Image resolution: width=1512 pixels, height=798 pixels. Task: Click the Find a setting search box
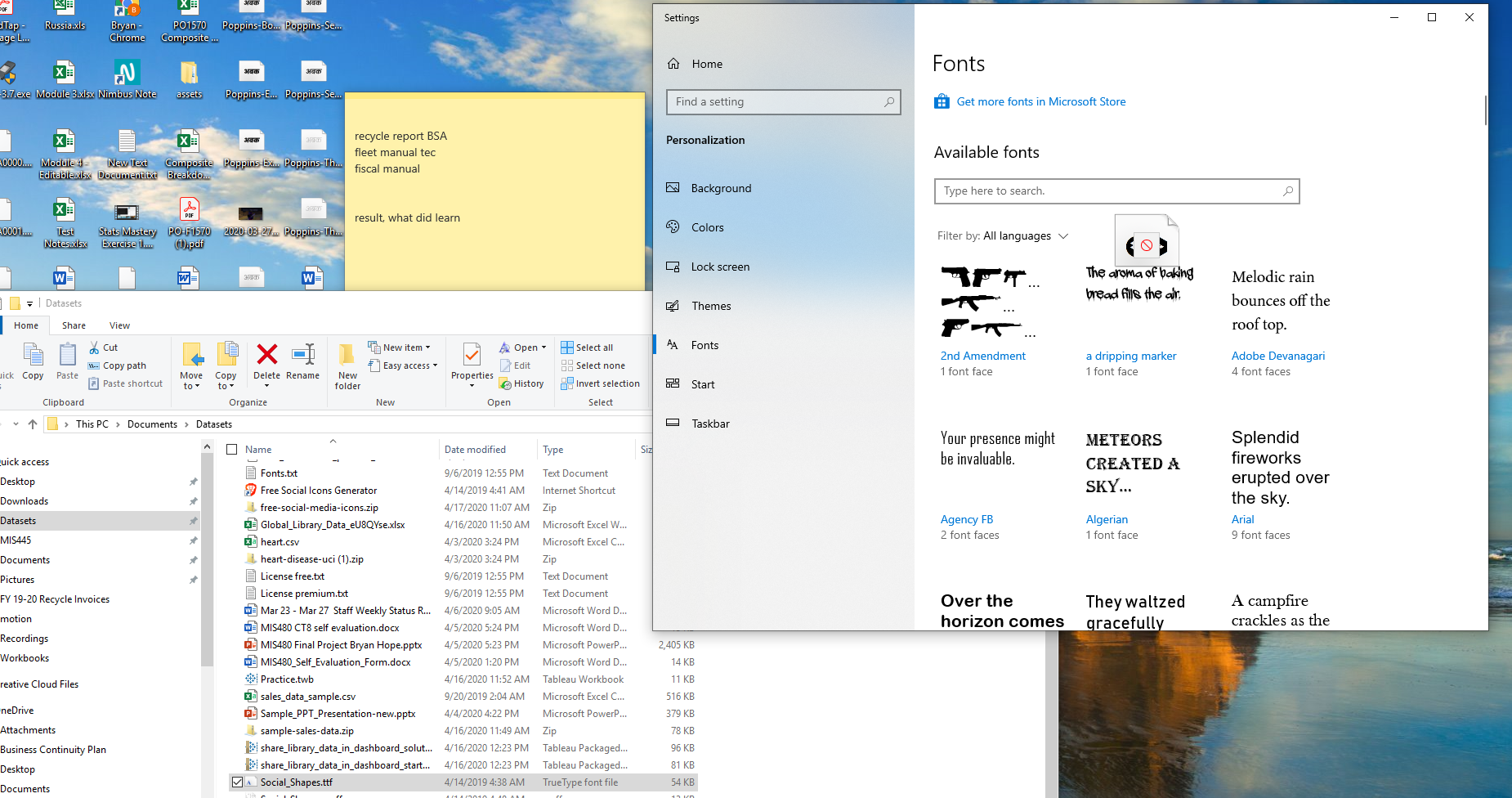pyautogui.click(x=783, y=101)
